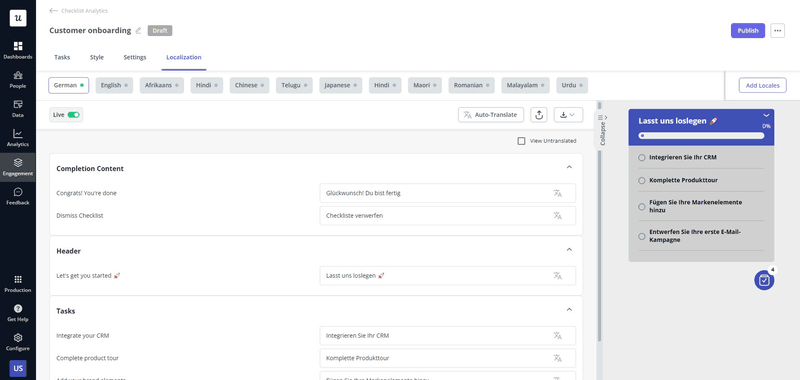Open Production environment switcher
Image resolution: width=800 pixels, height=380 pixels.
[x=18, y=284]
